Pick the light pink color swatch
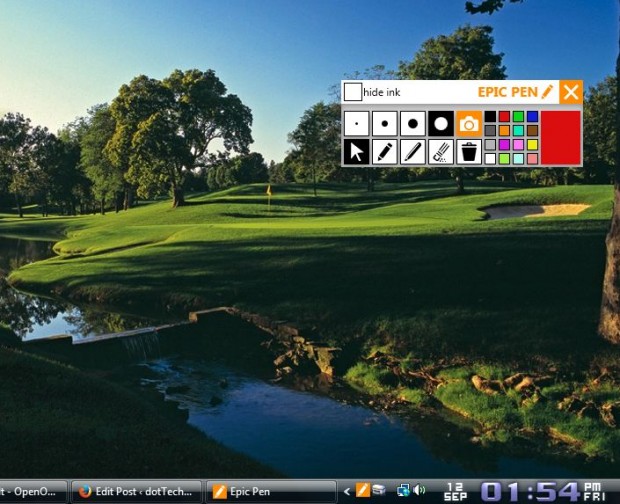Viewport: 620px width, 504px height. [518, 145]
